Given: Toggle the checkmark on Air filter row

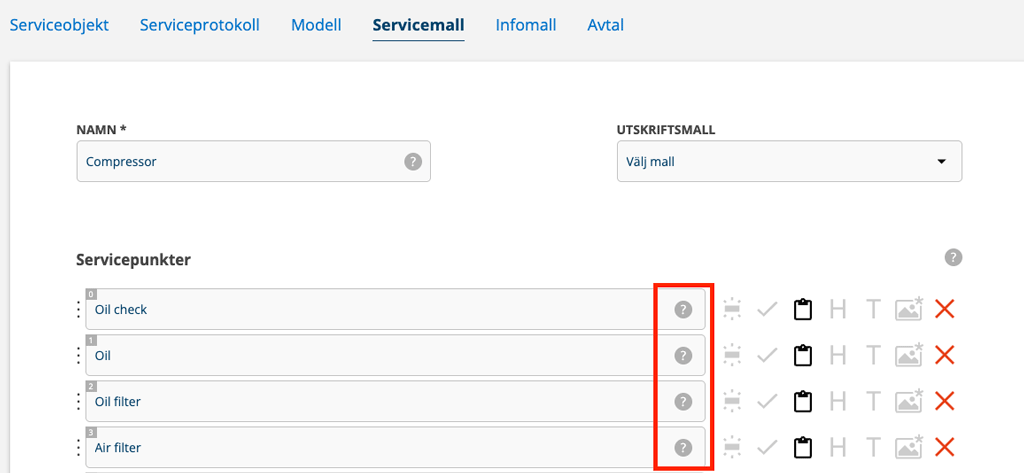Looking at the screenshot, I should coord(767,447).
